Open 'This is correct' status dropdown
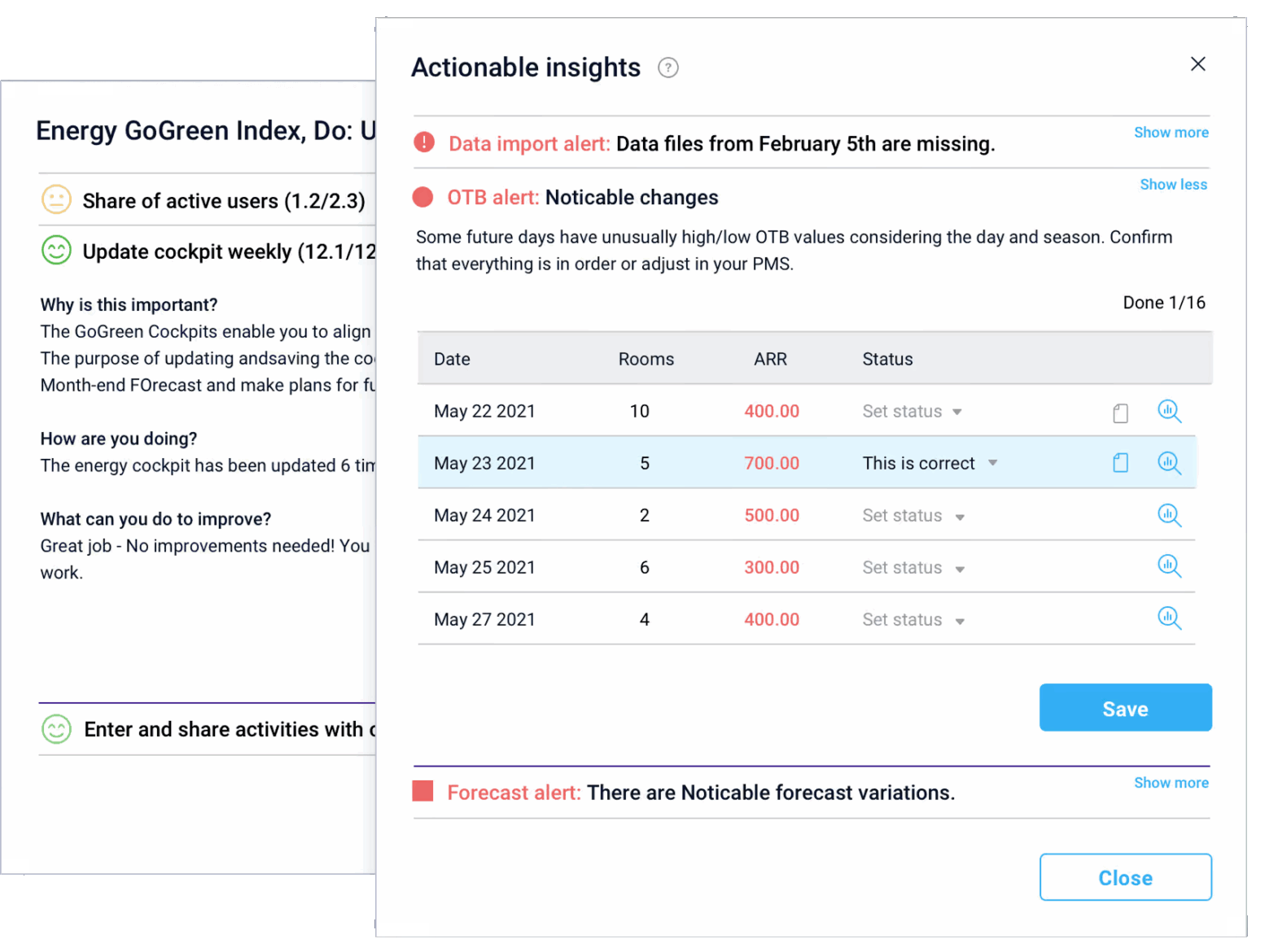 (x=930, y=463)
